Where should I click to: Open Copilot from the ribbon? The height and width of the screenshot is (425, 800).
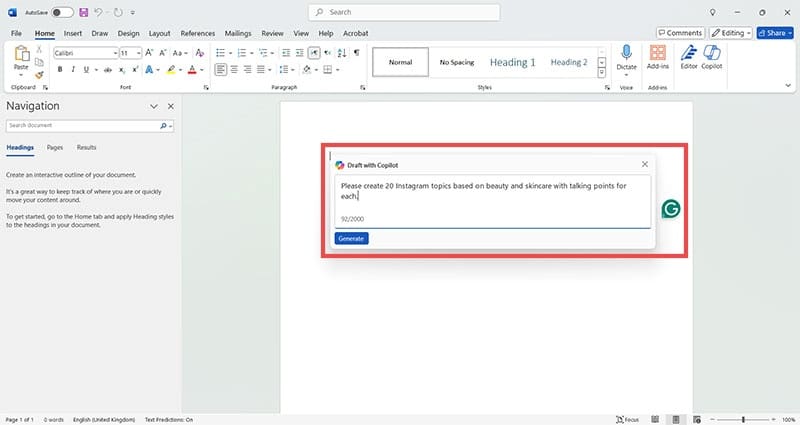point(712,57)
